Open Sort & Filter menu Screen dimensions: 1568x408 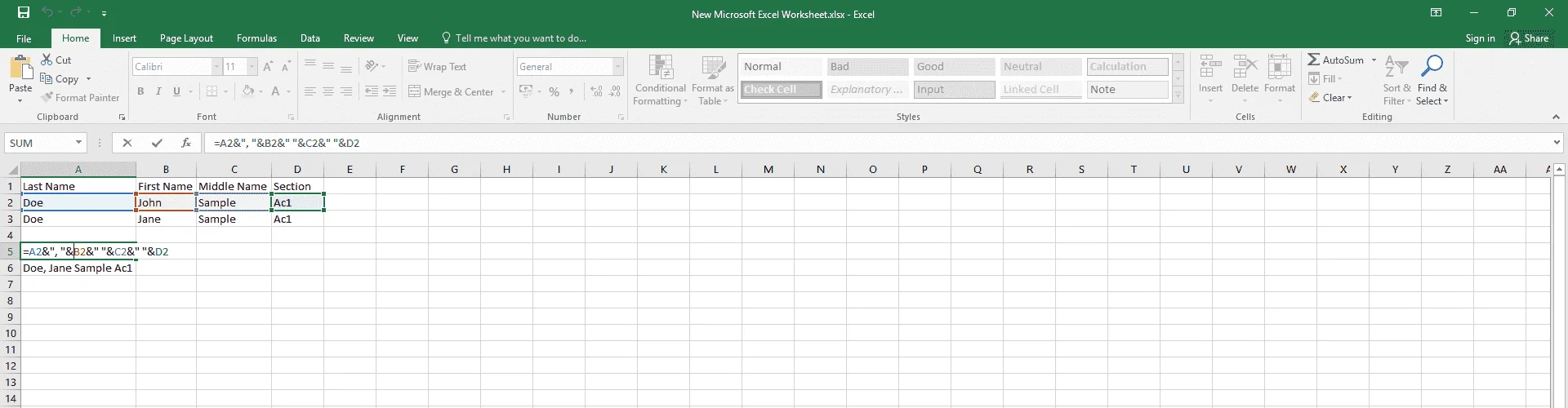coord(1396,80)
